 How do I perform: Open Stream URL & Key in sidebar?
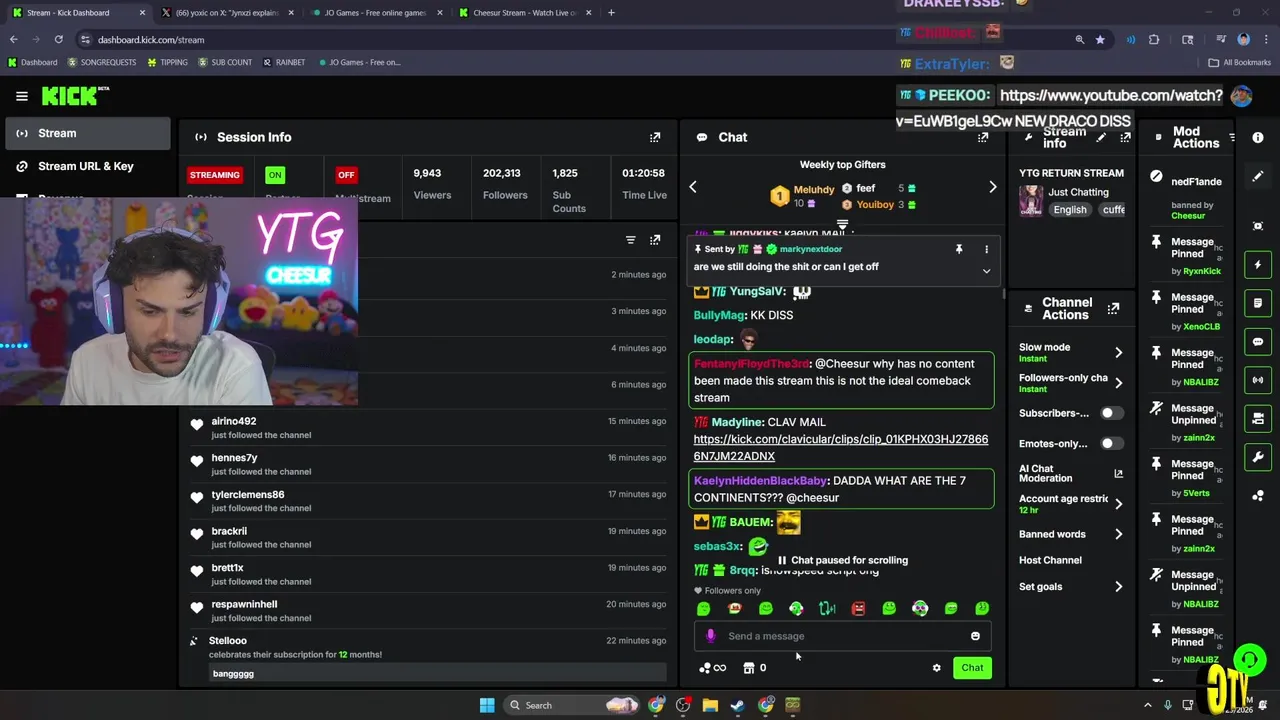coord(87,166)
